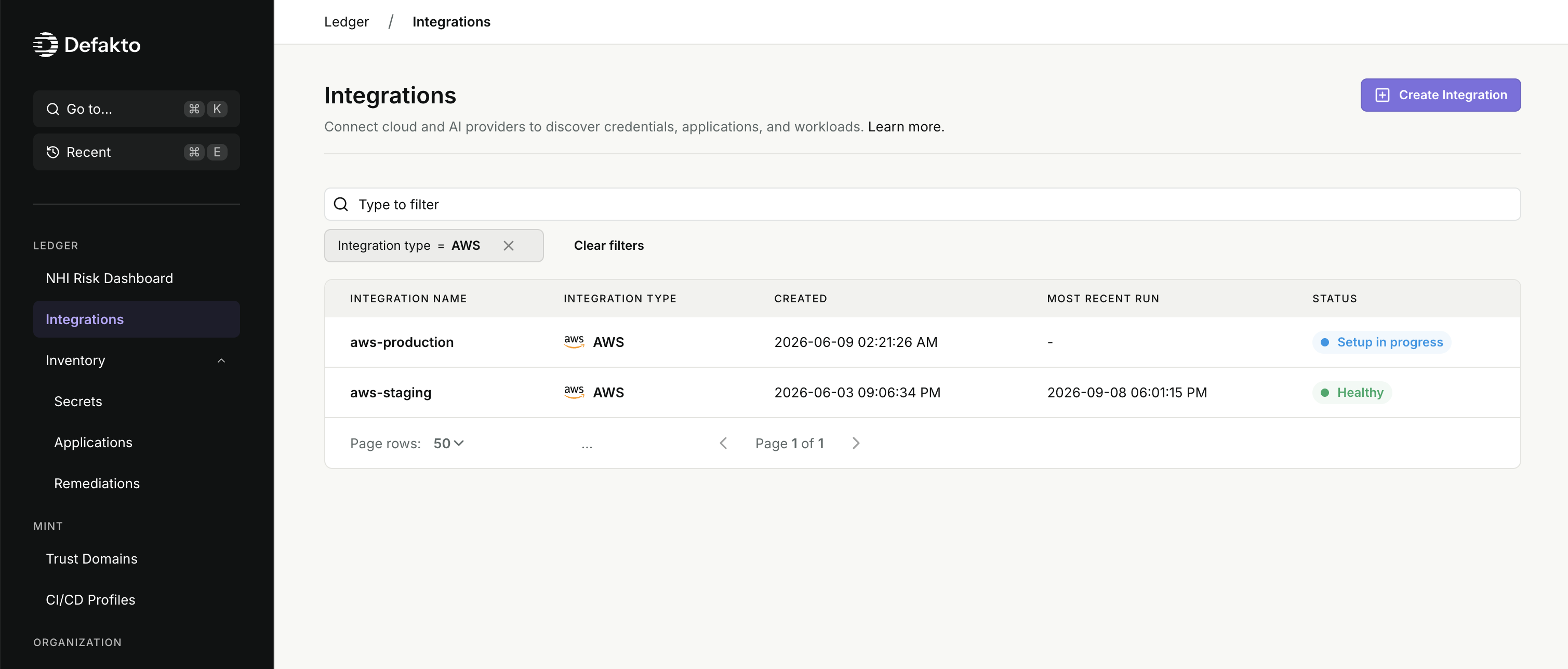Open Secrets under Inventory
This screenshot has width=1568, height=669.
coord(78,401)
